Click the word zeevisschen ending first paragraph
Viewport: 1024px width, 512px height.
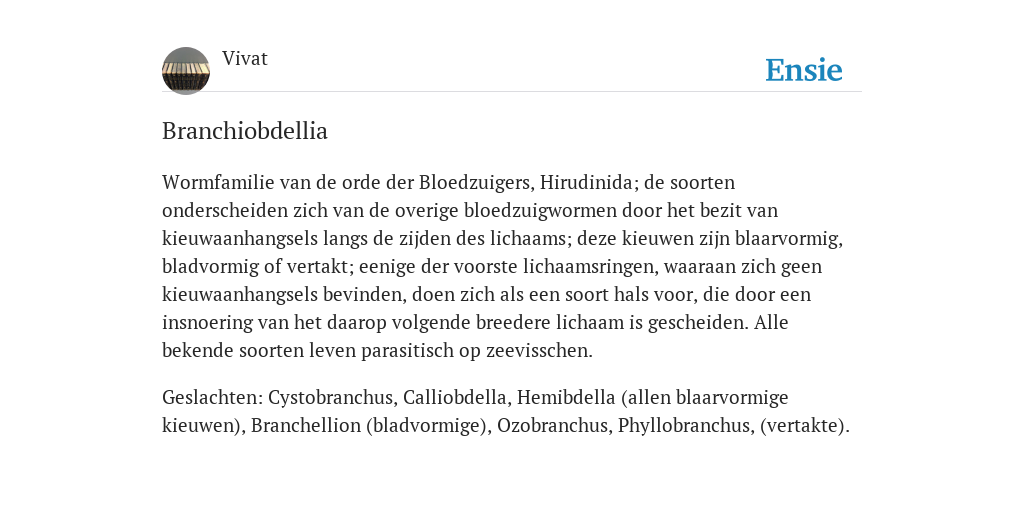[x=539, y=351]
